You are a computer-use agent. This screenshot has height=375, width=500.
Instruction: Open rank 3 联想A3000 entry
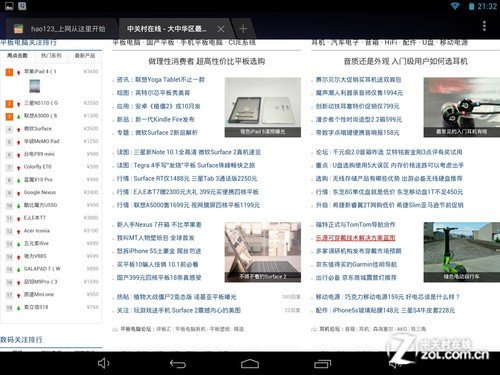point(40,116)
